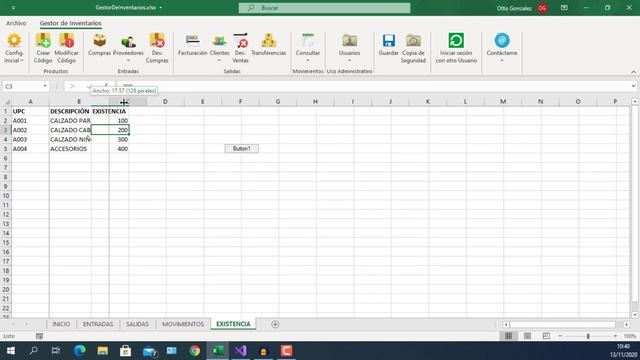Open the Usuarios icon
This screenshot has height=360, width=640.
tap(349, 40)
